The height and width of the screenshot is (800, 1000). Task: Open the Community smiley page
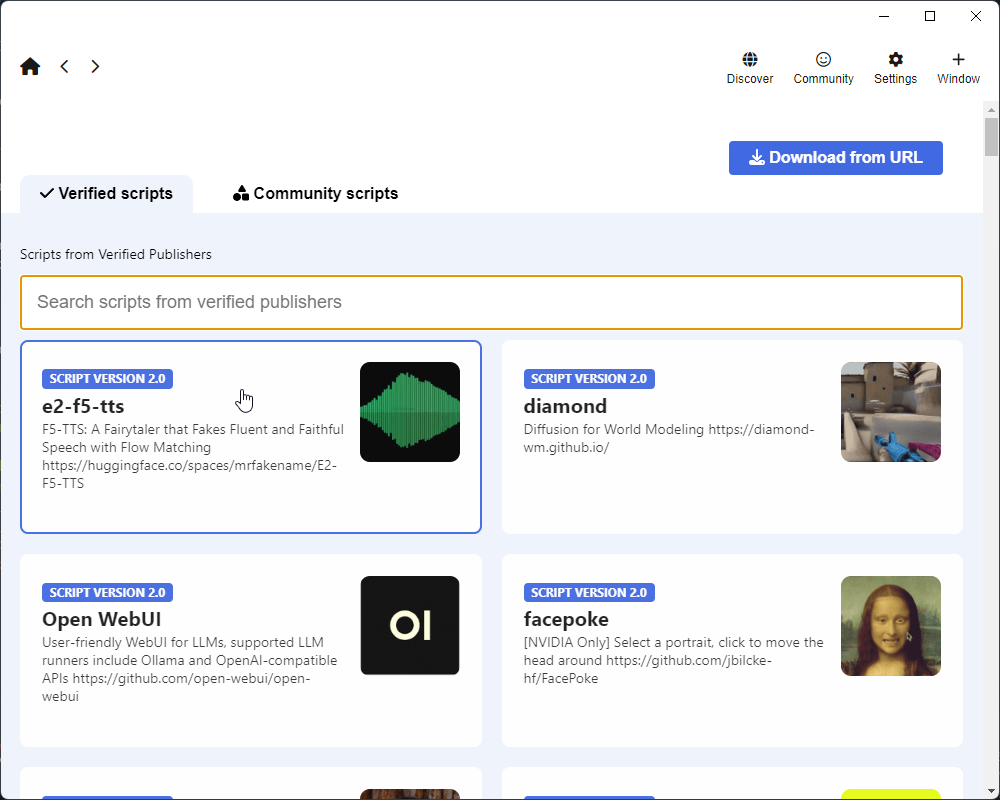823,68
